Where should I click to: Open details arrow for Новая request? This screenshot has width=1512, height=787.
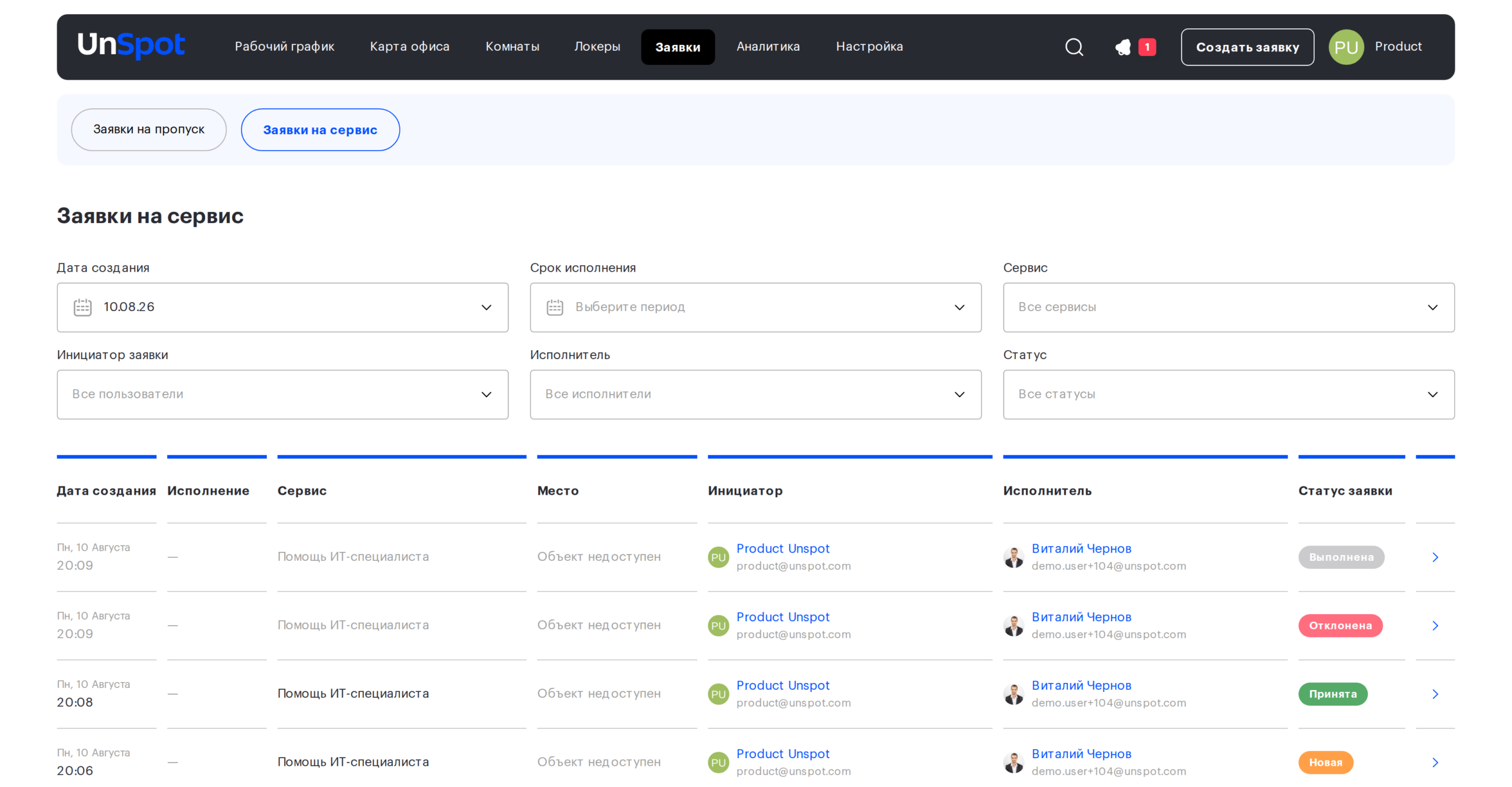coord(1435,762)
